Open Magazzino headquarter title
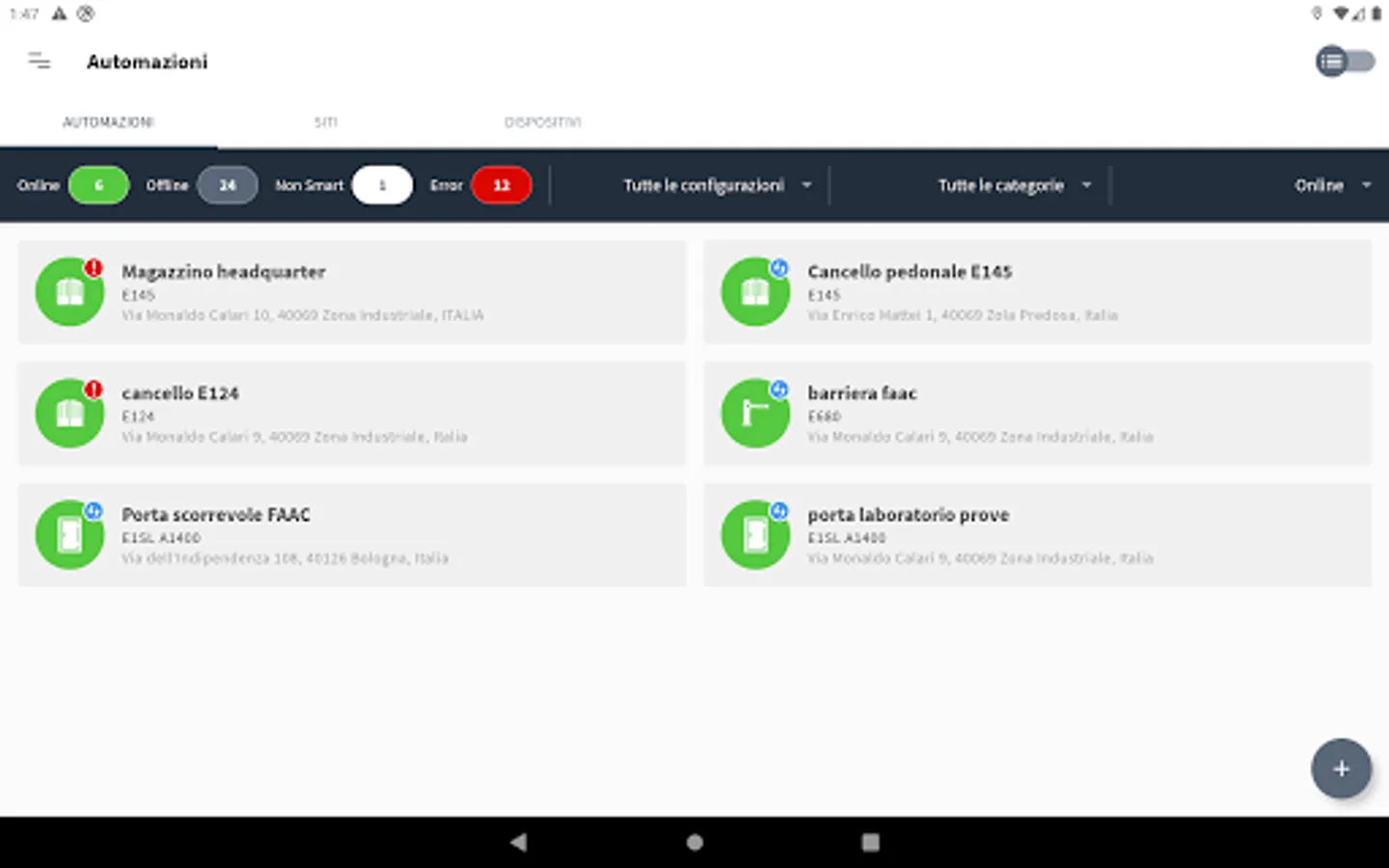Screen dimensions: 1389x868 (224, 272)
